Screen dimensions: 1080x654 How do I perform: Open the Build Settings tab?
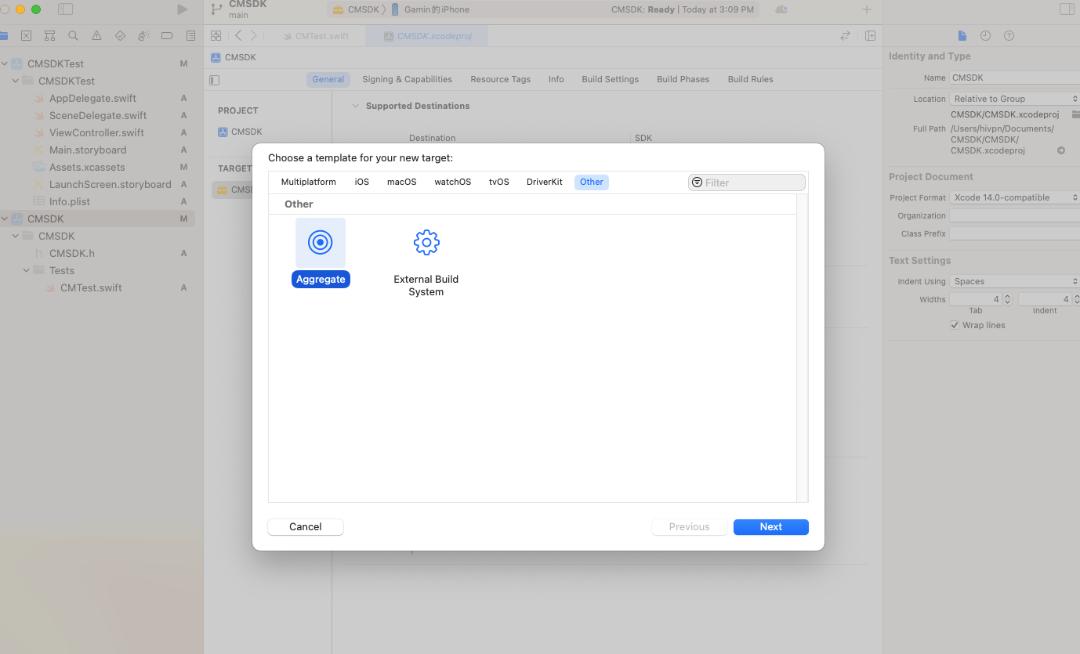pos(610,79)
